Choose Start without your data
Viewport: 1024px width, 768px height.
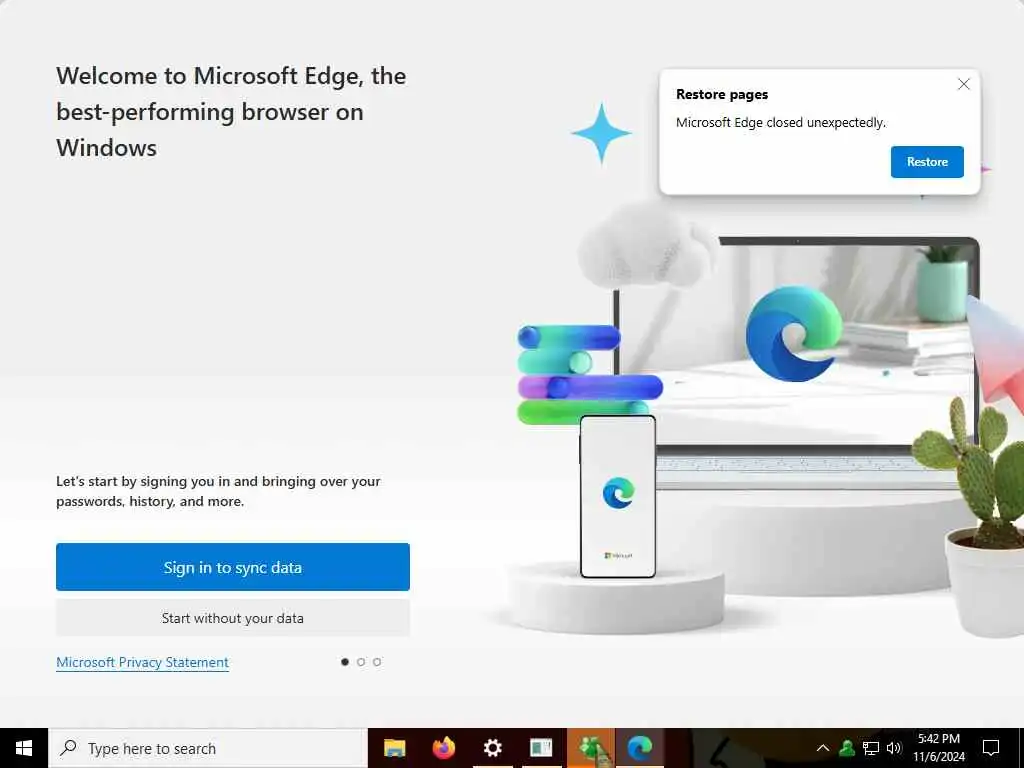[x=232, y=618]
